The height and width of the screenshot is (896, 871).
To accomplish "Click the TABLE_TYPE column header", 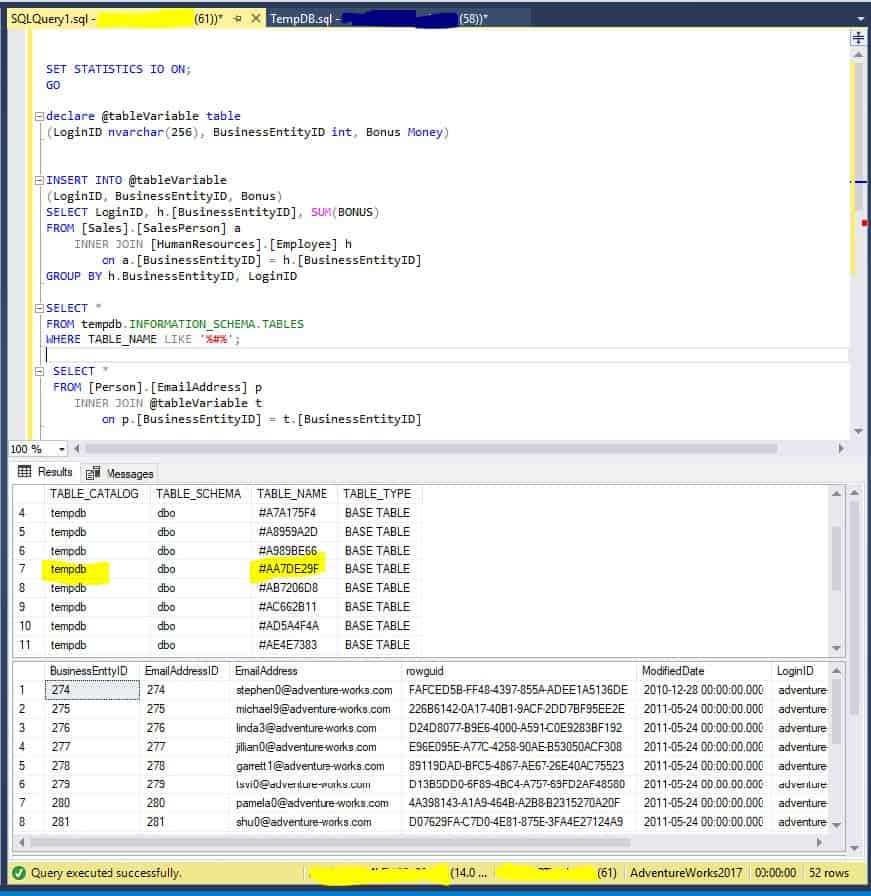I will [x=377, y=494].
